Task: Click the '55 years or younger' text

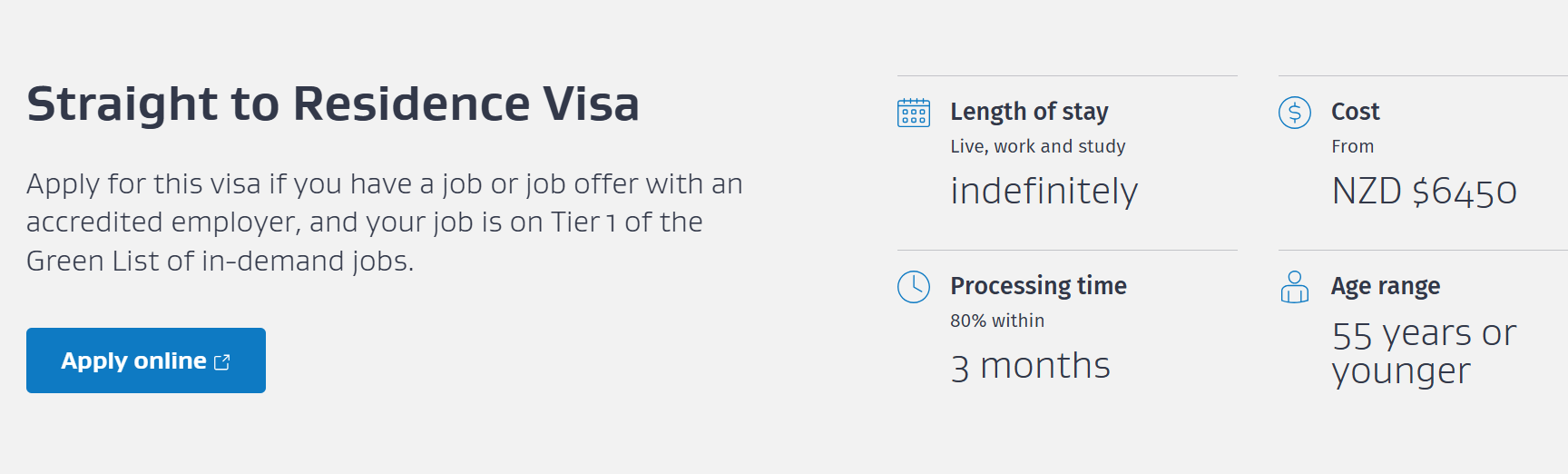Action: tap(1424, 352)
